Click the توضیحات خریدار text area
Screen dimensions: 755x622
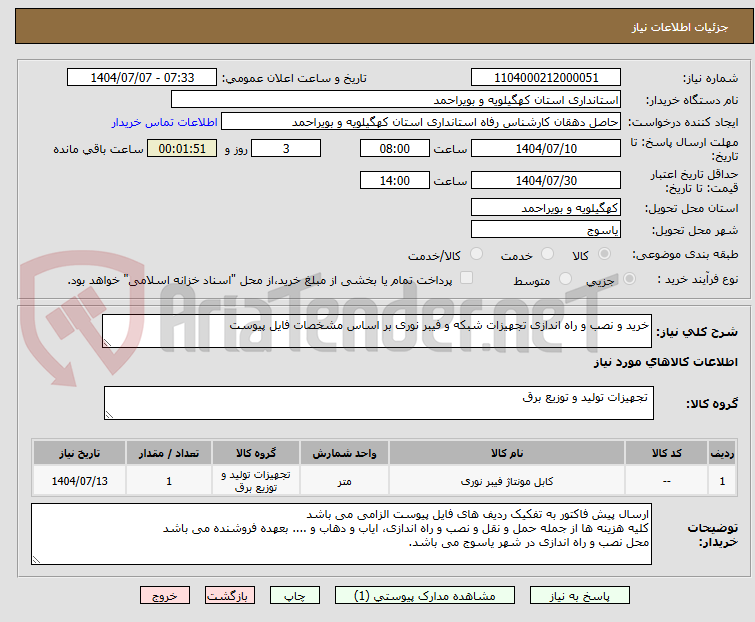341,534
